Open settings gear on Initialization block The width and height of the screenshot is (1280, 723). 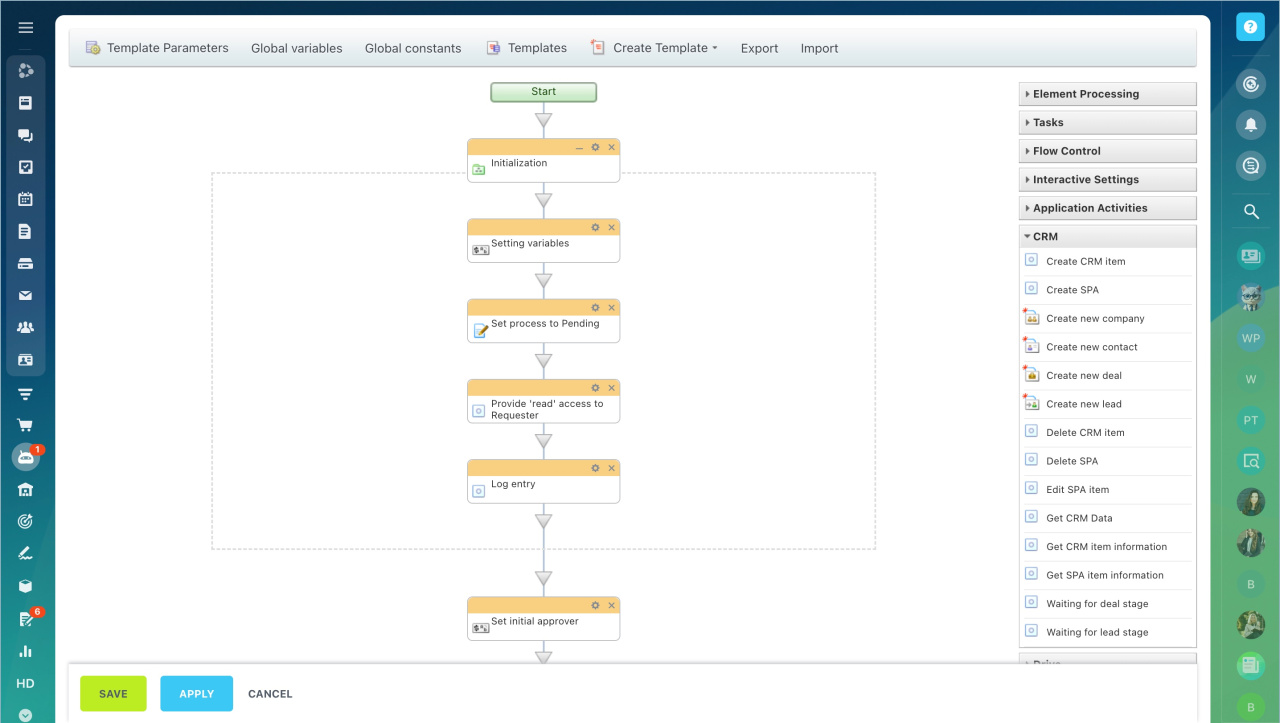pyautogui.click(x=595, y=147)
